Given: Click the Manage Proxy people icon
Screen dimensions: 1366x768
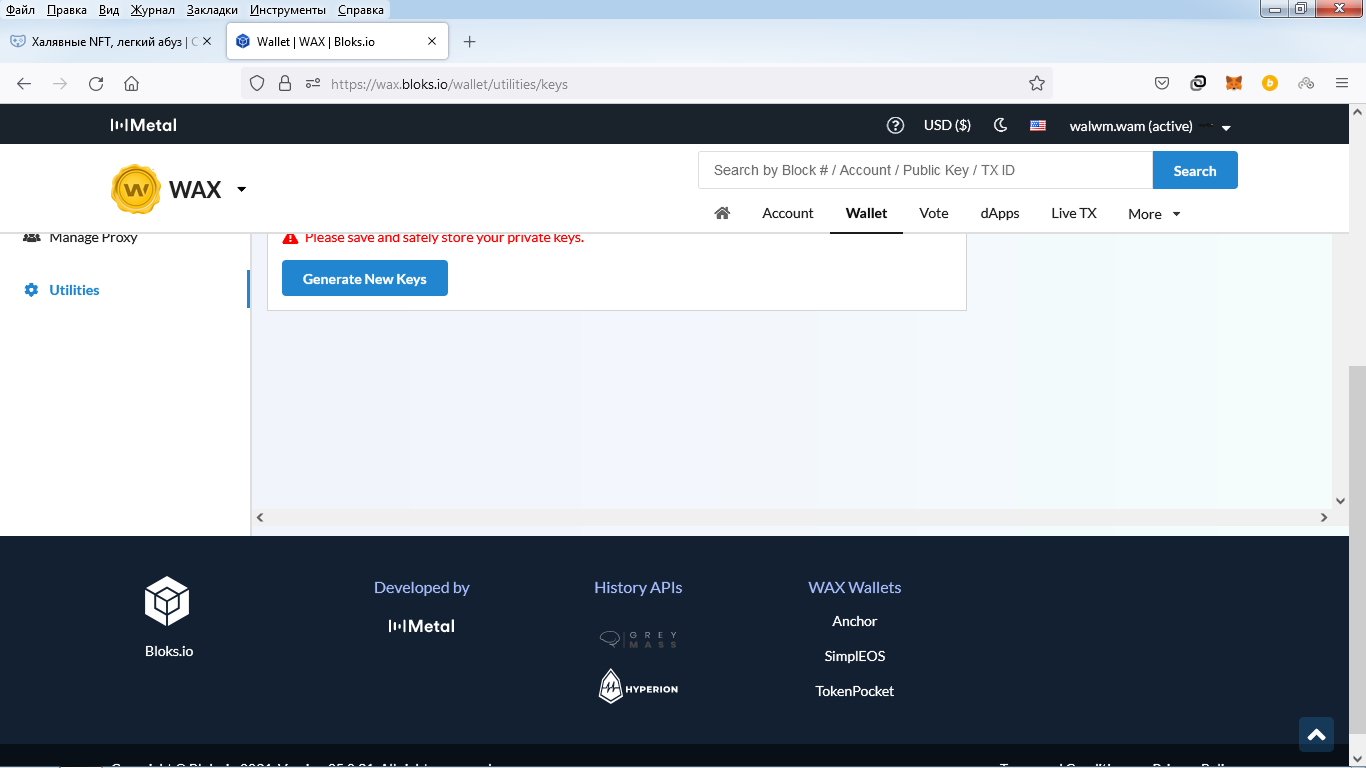Looking at the screenshot, I should click(x=31, y=237).
